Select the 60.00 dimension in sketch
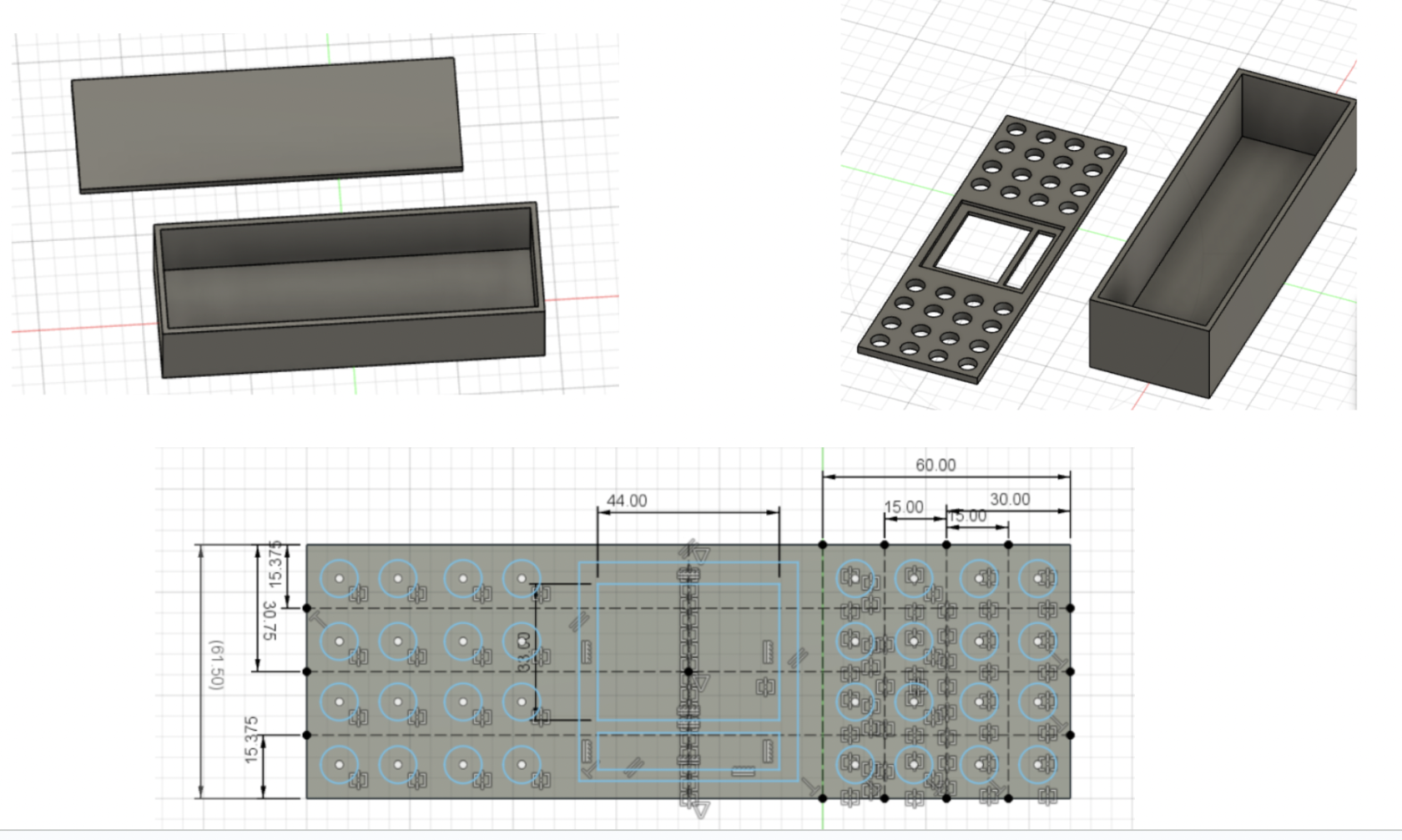The image size is (1402, 840). click(936, 465)
